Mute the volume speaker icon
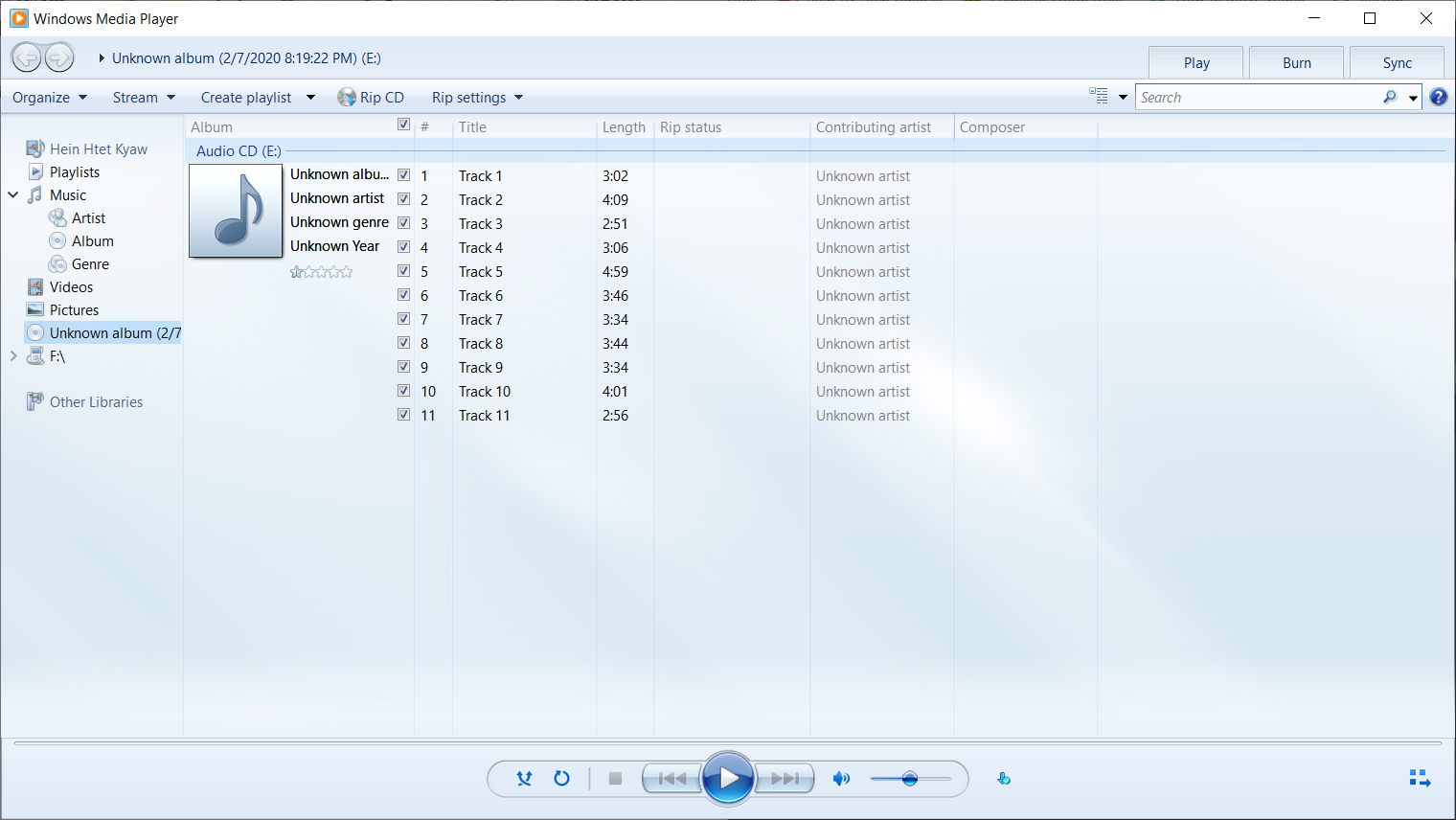The width and height of the screenshot is (1456, 820). (841, 779)
